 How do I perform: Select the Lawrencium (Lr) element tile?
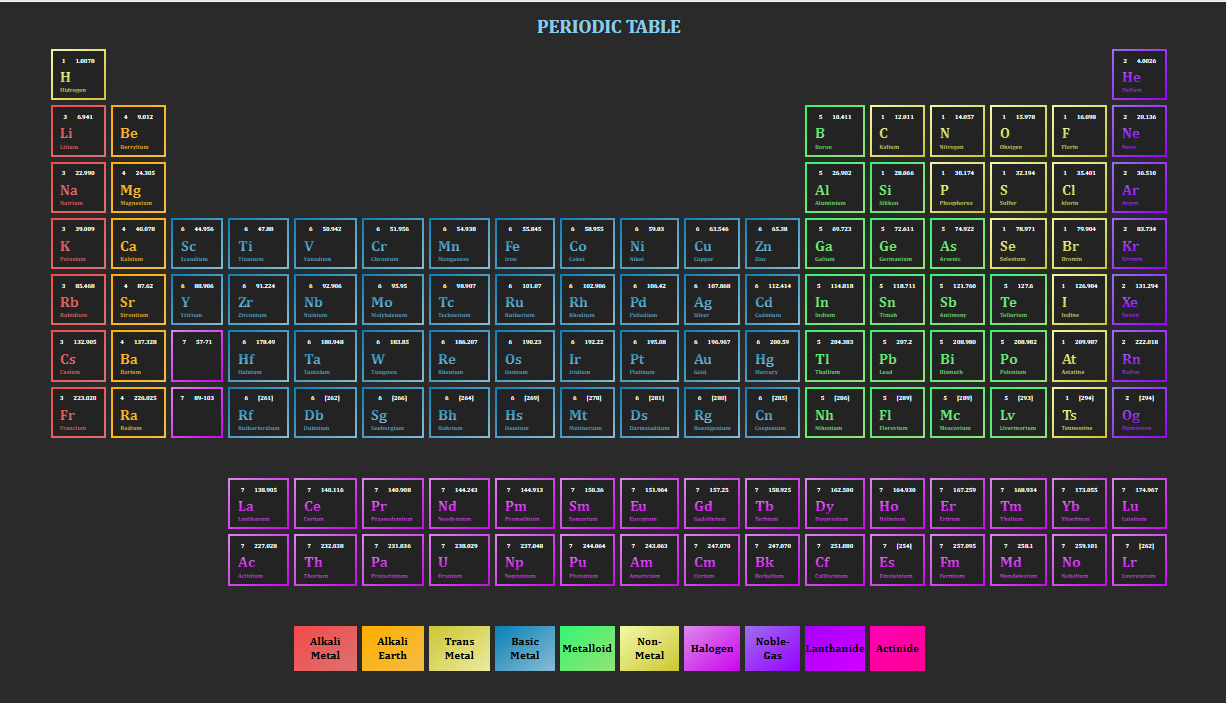tap(1139, 560)
